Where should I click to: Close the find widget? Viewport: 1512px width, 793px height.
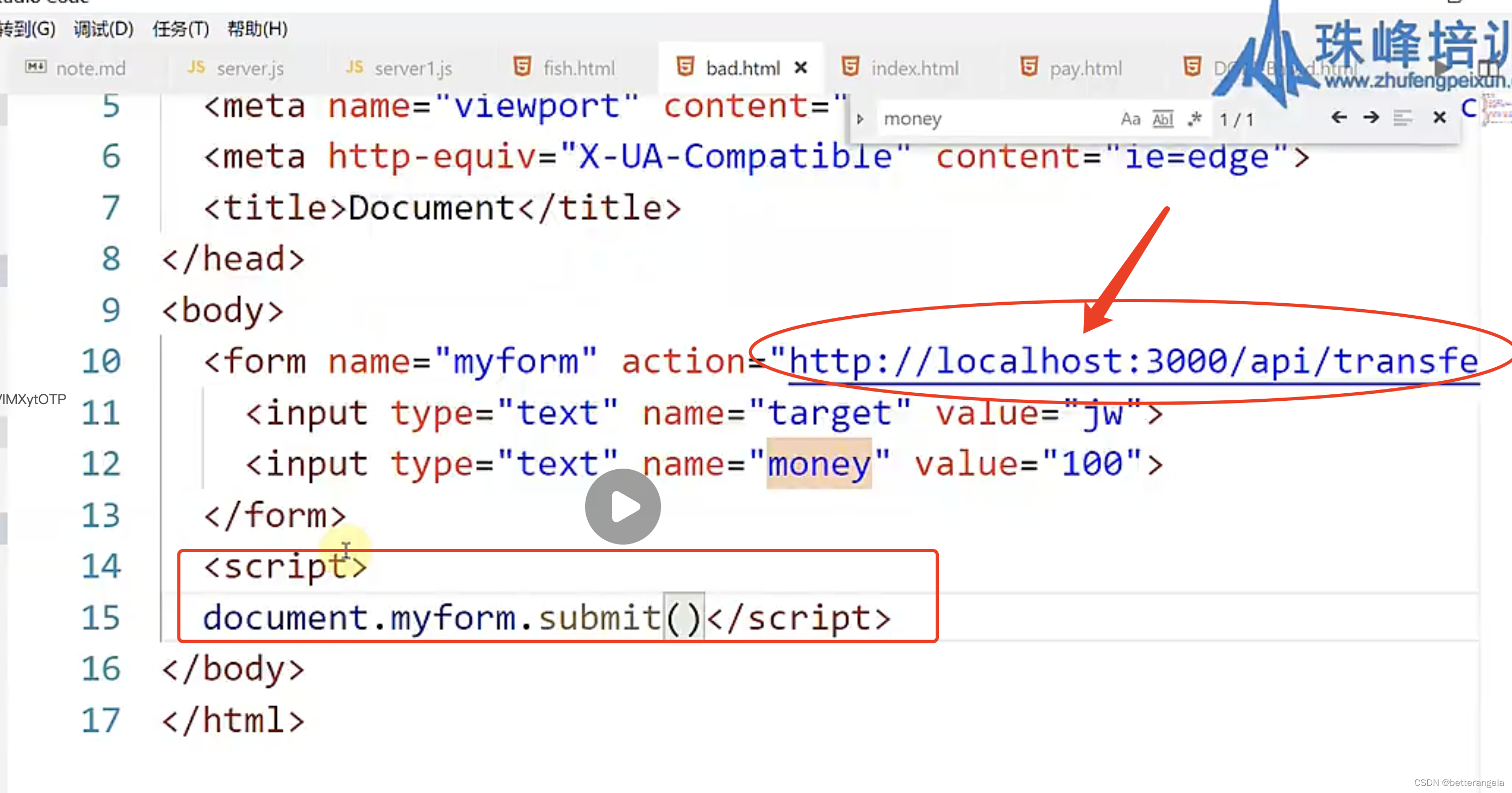pyautogui.click(x=1439, y=118)
